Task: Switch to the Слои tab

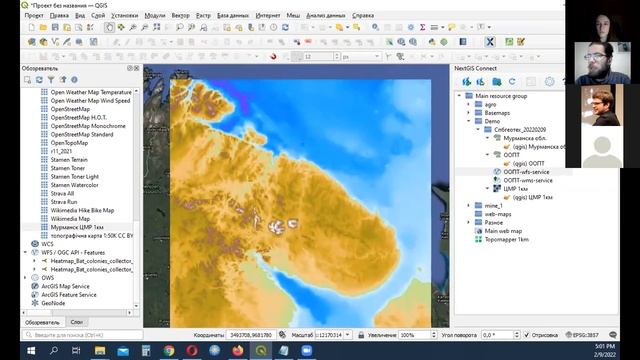Action: (76, 322)
